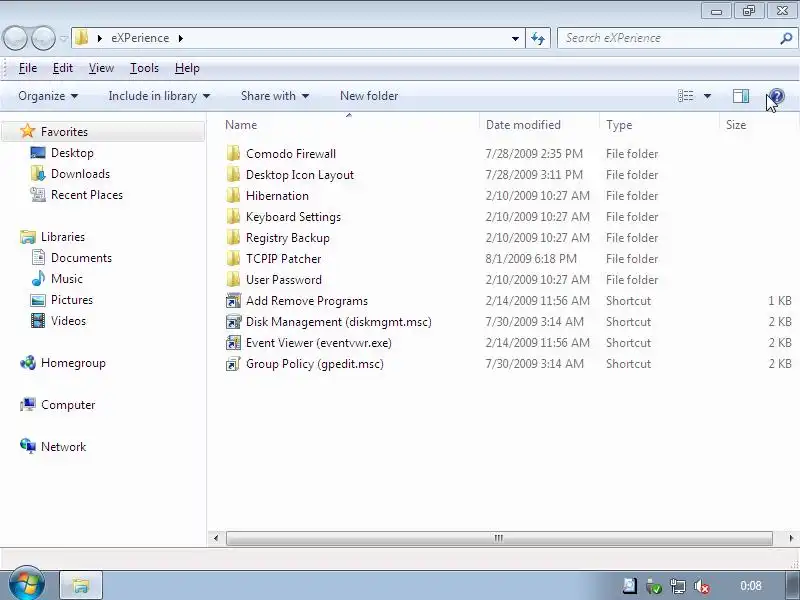Open the Tools menu
Viewport: 800px width, 600px height.
[x=144, y=68]
